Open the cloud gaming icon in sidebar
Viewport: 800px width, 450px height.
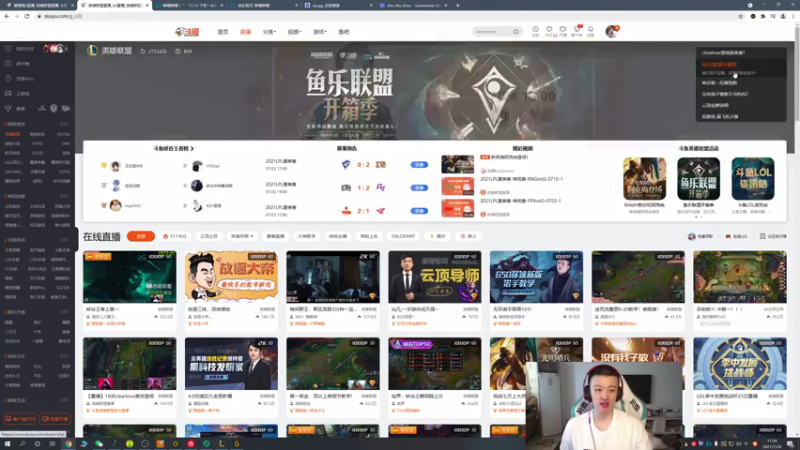8,94
